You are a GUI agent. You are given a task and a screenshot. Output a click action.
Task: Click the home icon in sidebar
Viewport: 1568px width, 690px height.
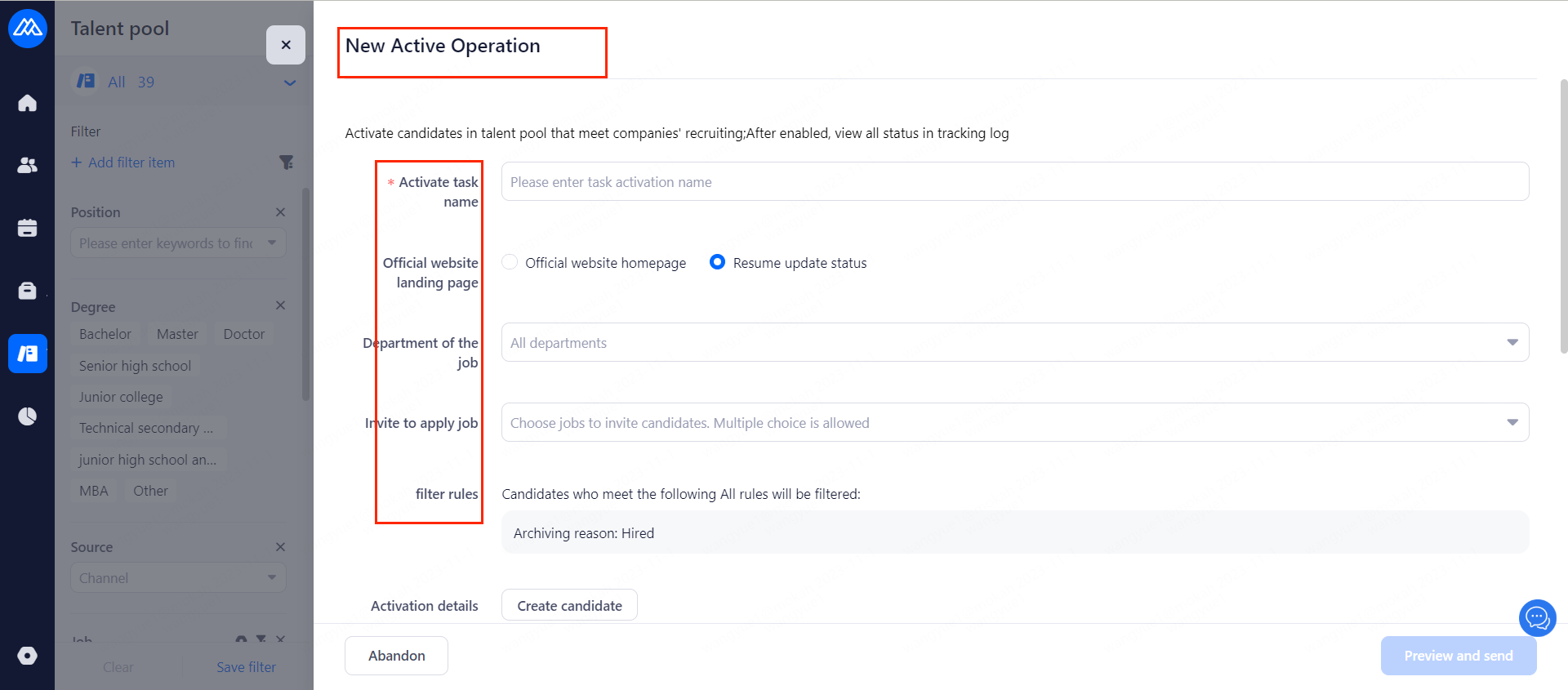tap(27, 103)
